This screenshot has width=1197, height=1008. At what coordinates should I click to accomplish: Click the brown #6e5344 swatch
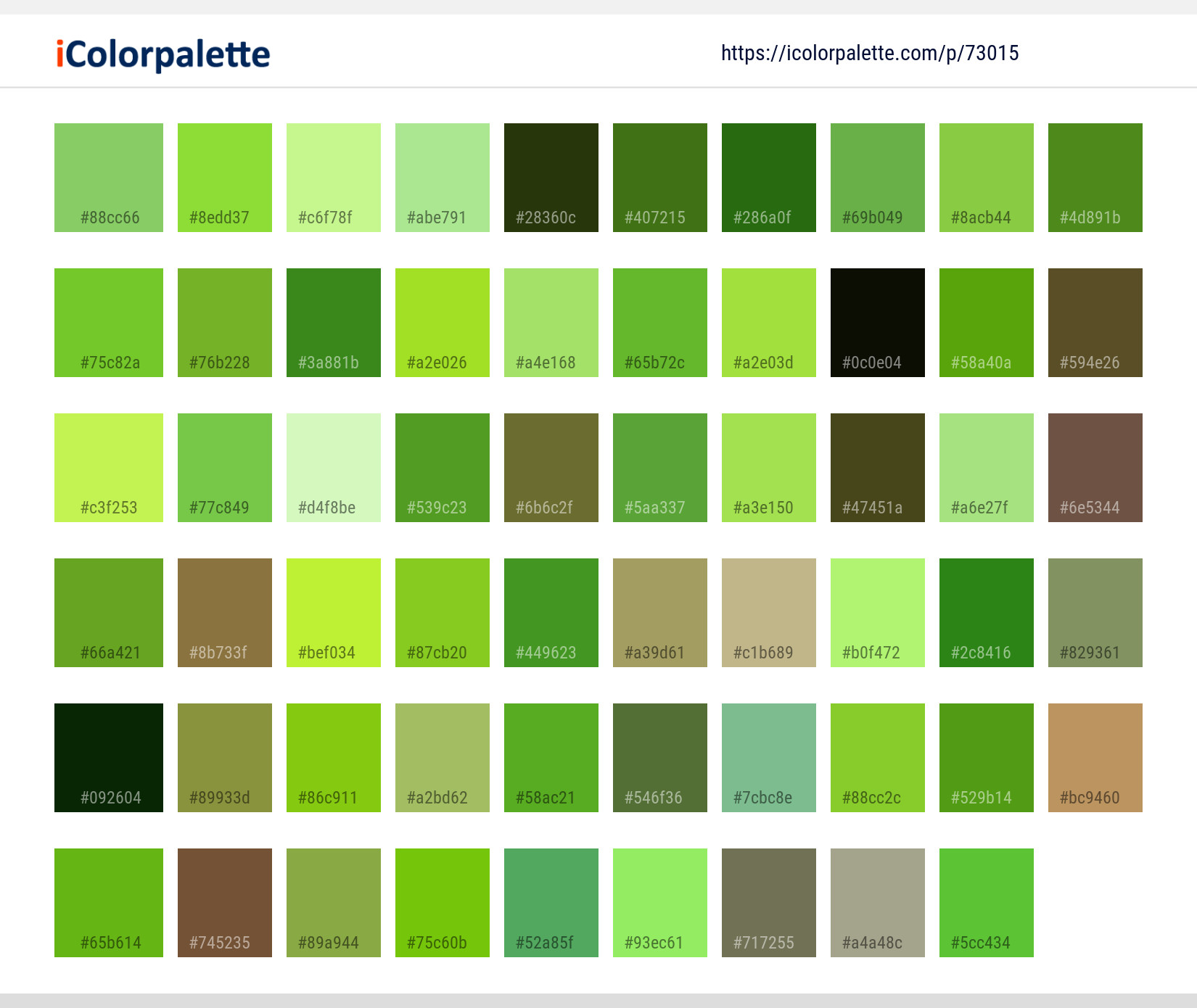tap(1095, 468)
